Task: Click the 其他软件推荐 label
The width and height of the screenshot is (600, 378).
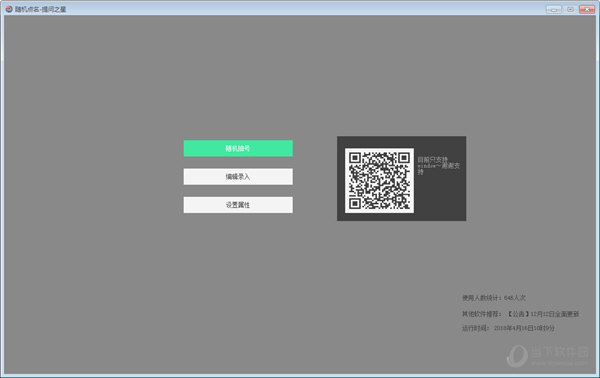Action: 481,314
